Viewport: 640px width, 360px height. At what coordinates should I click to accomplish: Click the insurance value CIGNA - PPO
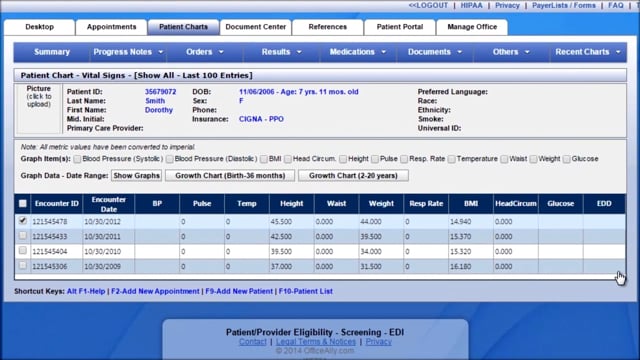[x=261, y=119]
